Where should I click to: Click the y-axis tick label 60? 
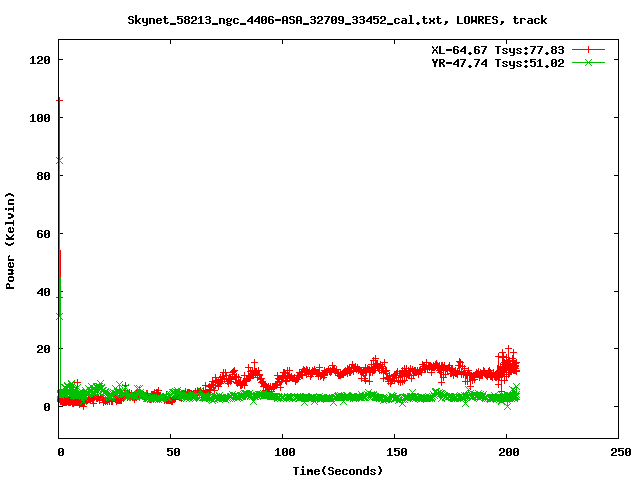click(43, 234)
